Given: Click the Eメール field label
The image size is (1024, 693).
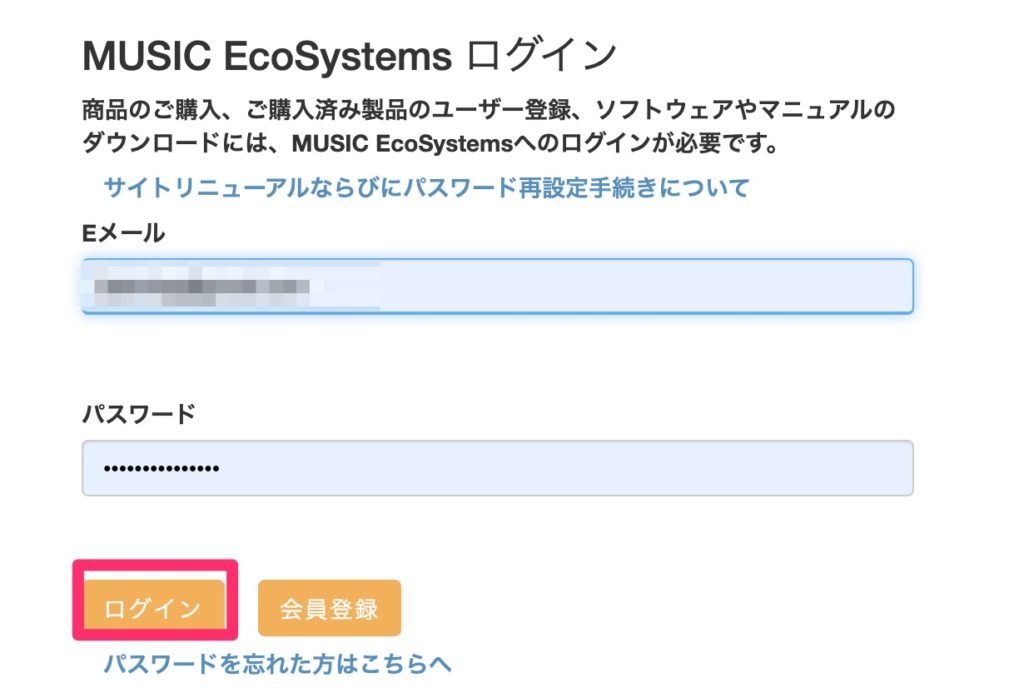Looking at the screenshot, I should 124,233.
